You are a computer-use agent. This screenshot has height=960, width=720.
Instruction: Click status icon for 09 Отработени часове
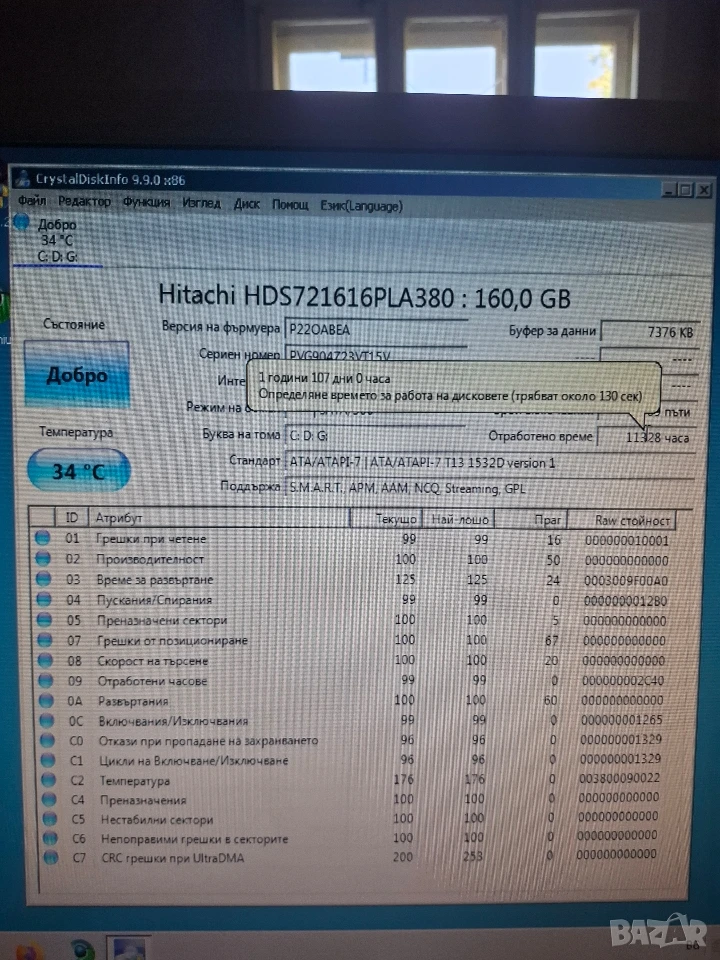(46, 680)
